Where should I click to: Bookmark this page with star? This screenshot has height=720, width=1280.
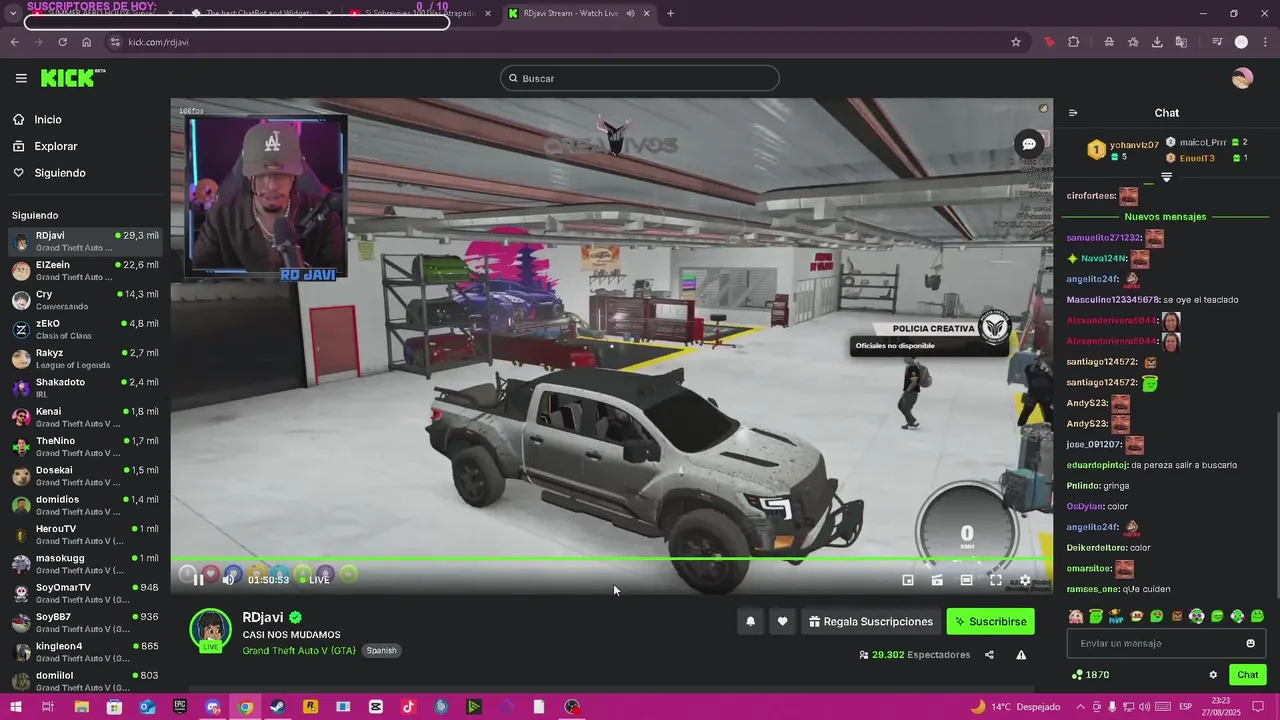tap(1016, 42)
